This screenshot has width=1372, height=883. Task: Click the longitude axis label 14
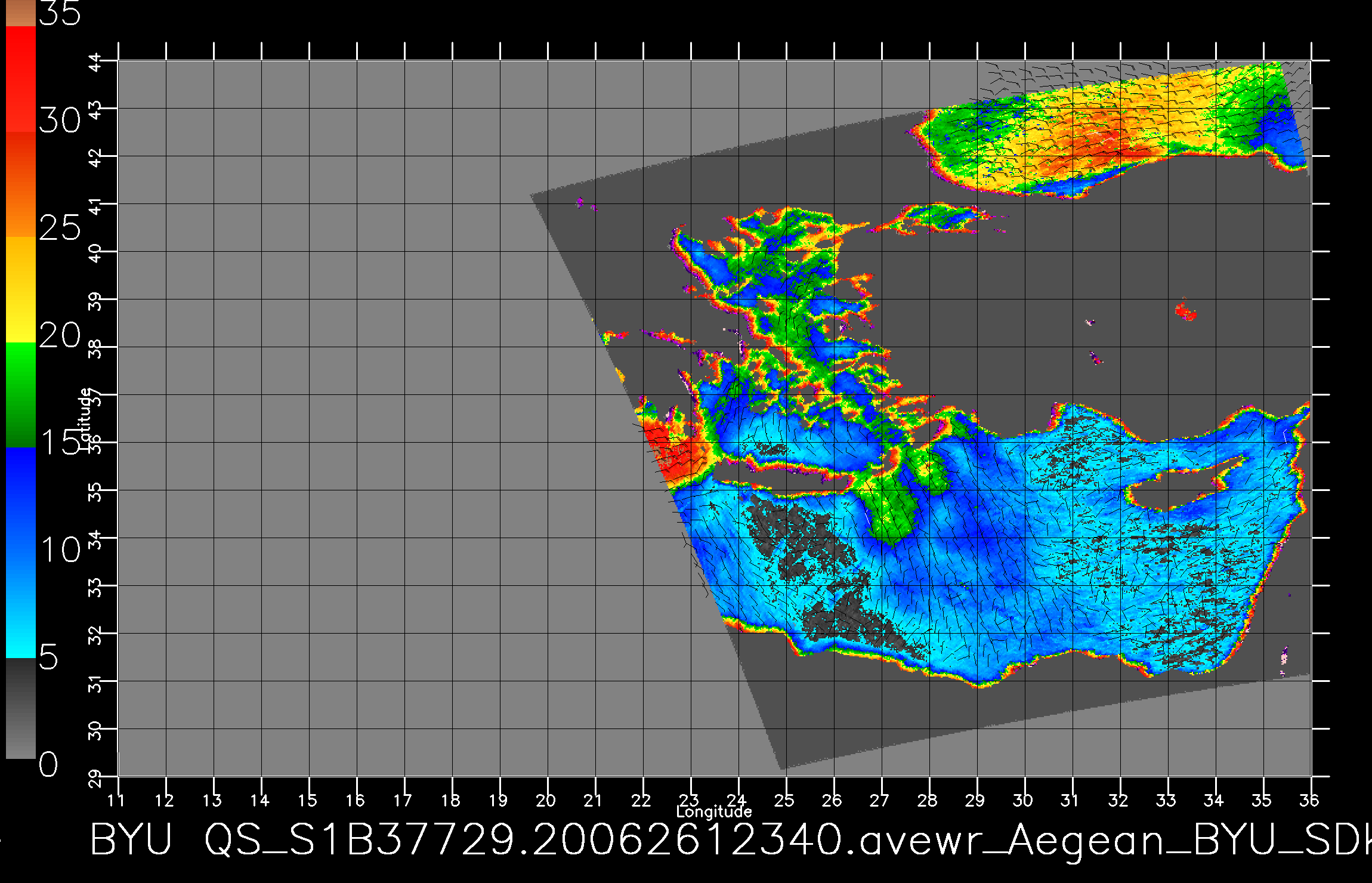point(259,800)
